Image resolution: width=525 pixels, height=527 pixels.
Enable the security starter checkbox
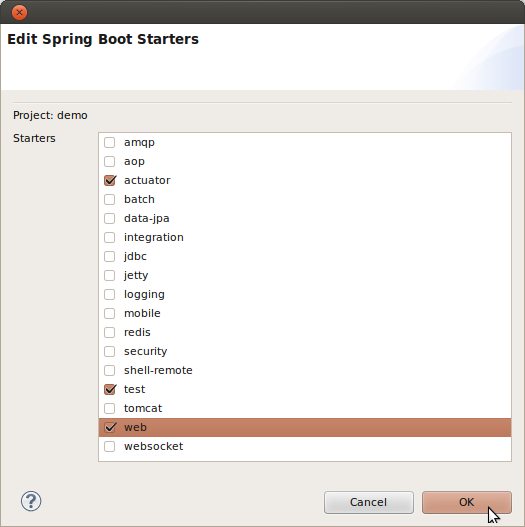110,351
